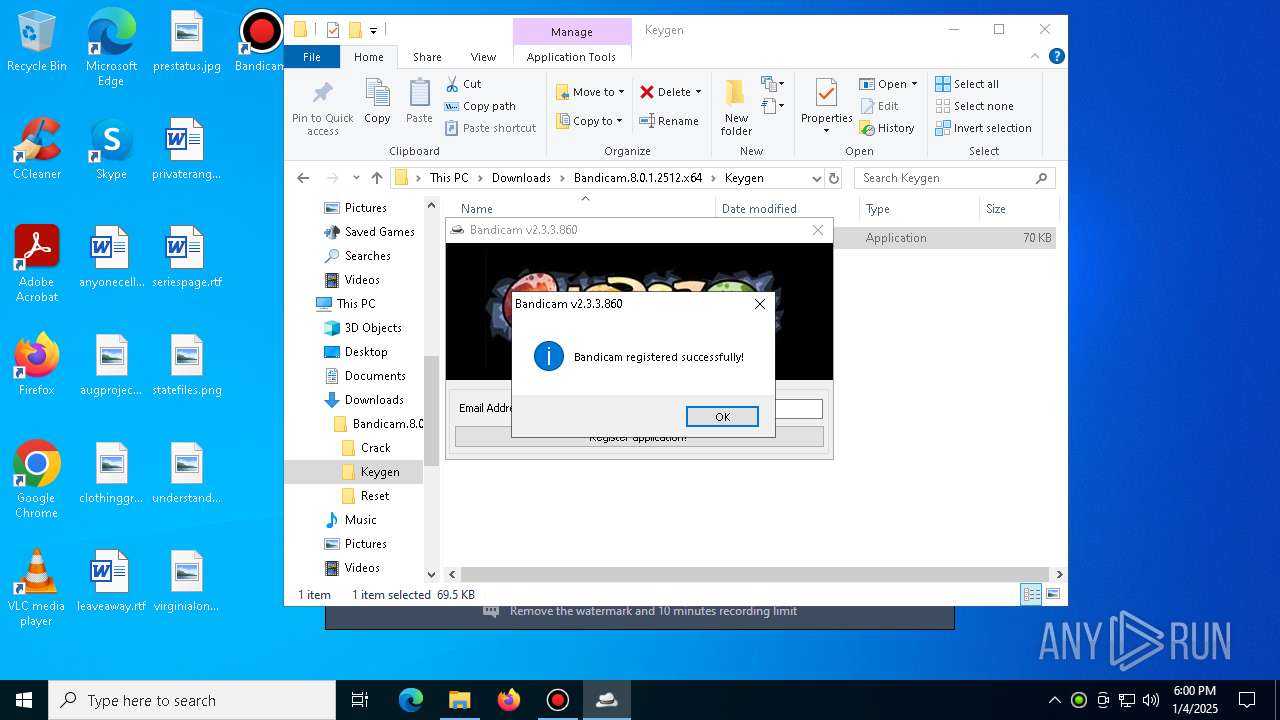Open the File menu tab
This screenshot has height=720, width=1280.
(x=312, y=57)
